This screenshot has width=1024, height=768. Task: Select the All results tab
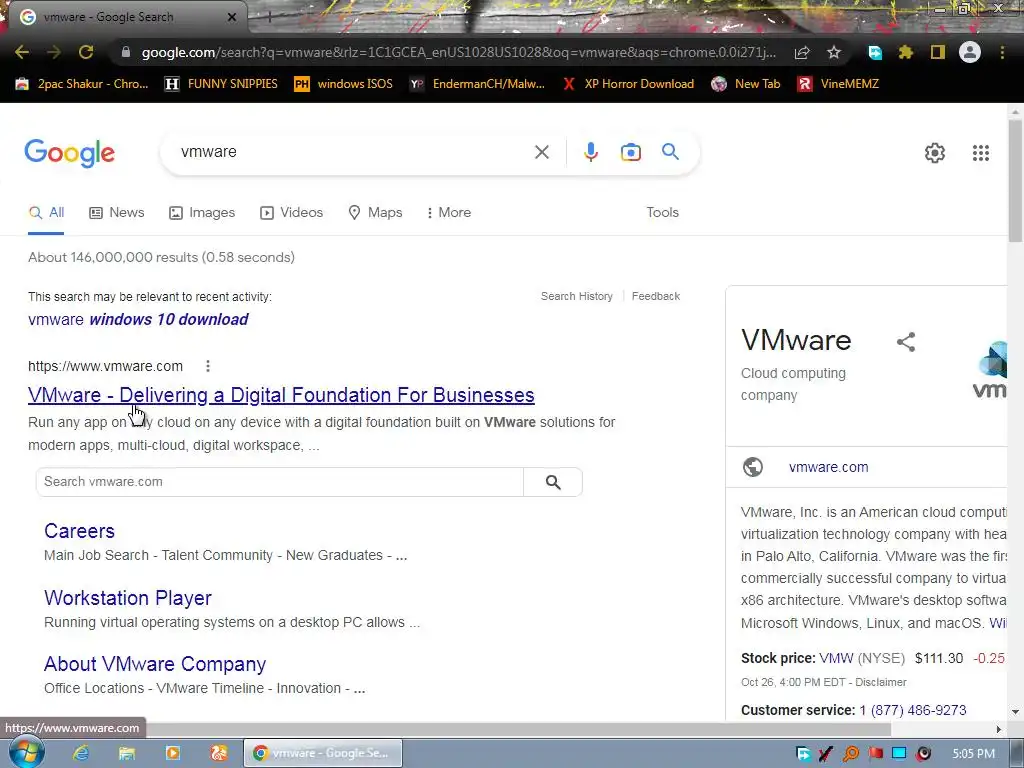(46, 213)
